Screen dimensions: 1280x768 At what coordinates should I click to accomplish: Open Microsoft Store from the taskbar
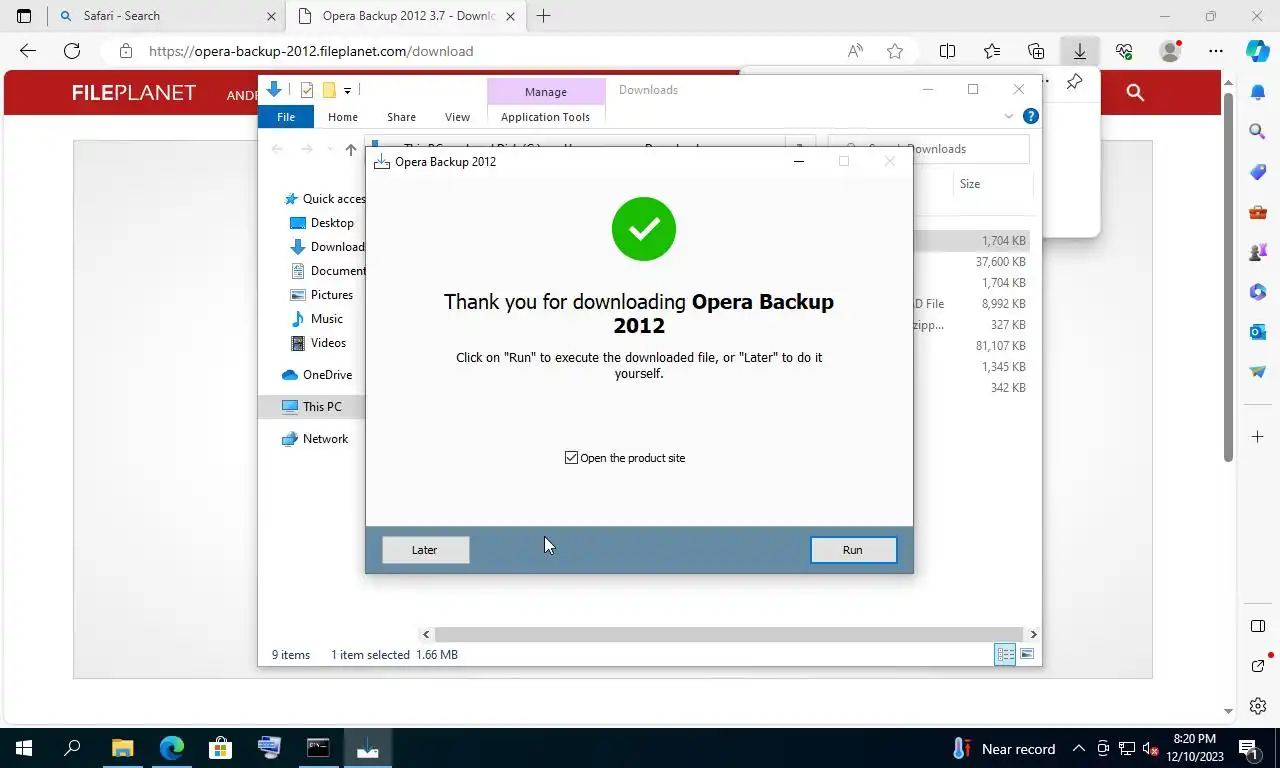(x=220, y=748)
